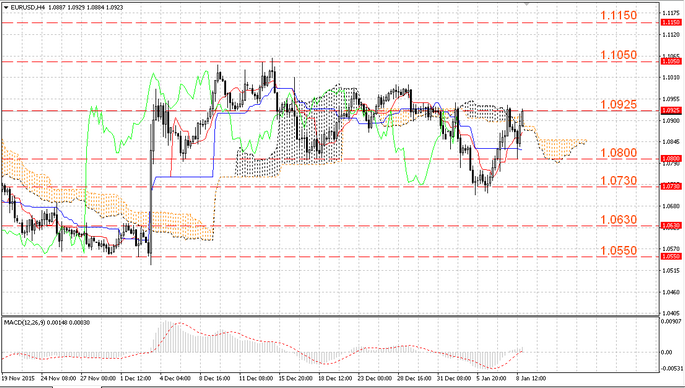Click the triangle arrow beside EURUSD,H4 title
Screen dimensions: 685x388
[6, 7]
